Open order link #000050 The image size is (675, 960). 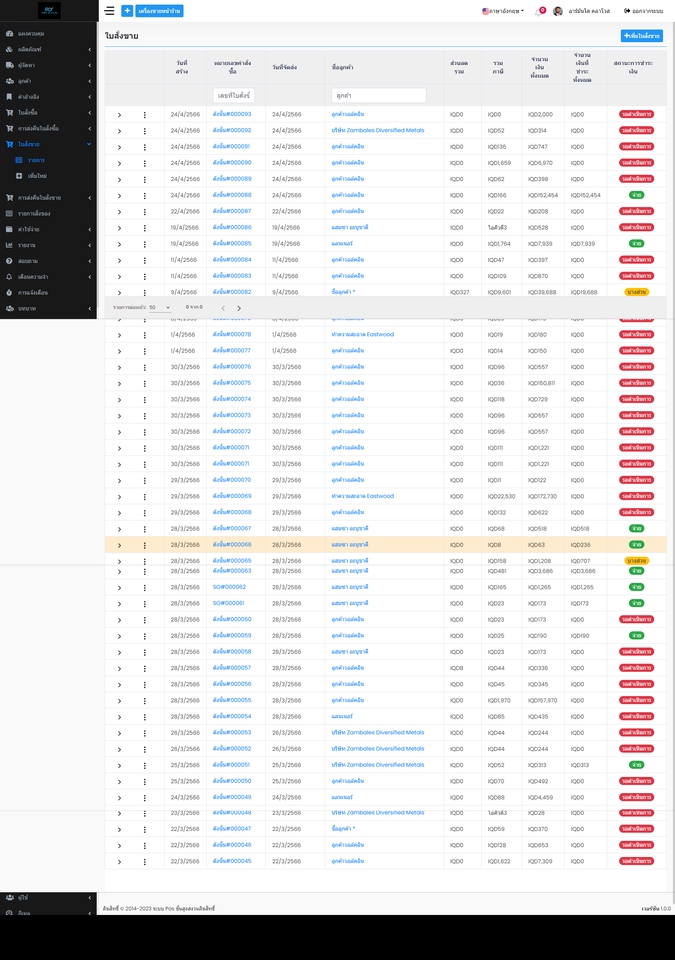click(x=232, y=781)
